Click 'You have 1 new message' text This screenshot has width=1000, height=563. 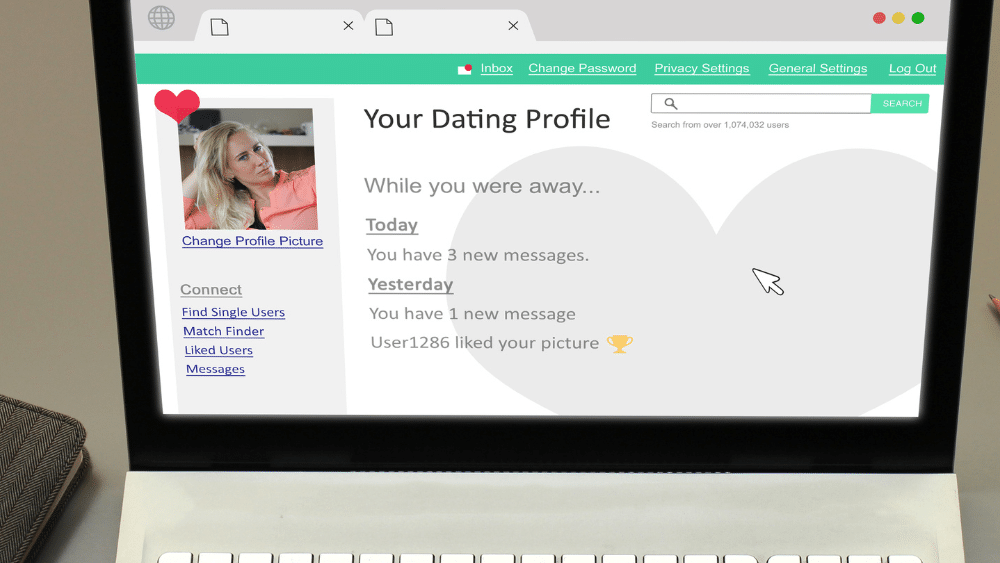pos(473,314)
